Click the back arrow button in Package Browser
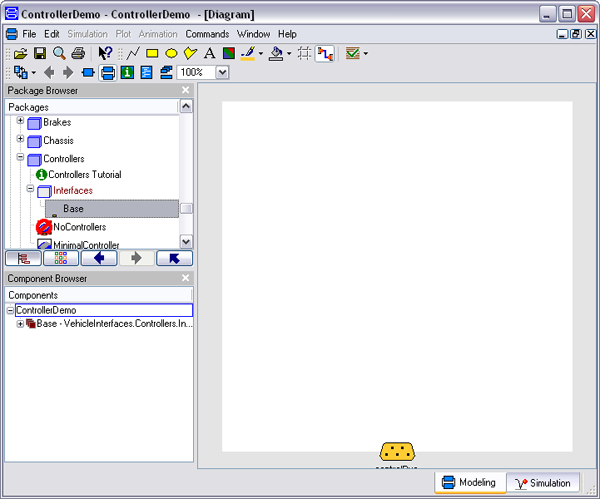Viewport: 600px width, 499px height. [99, 258]
